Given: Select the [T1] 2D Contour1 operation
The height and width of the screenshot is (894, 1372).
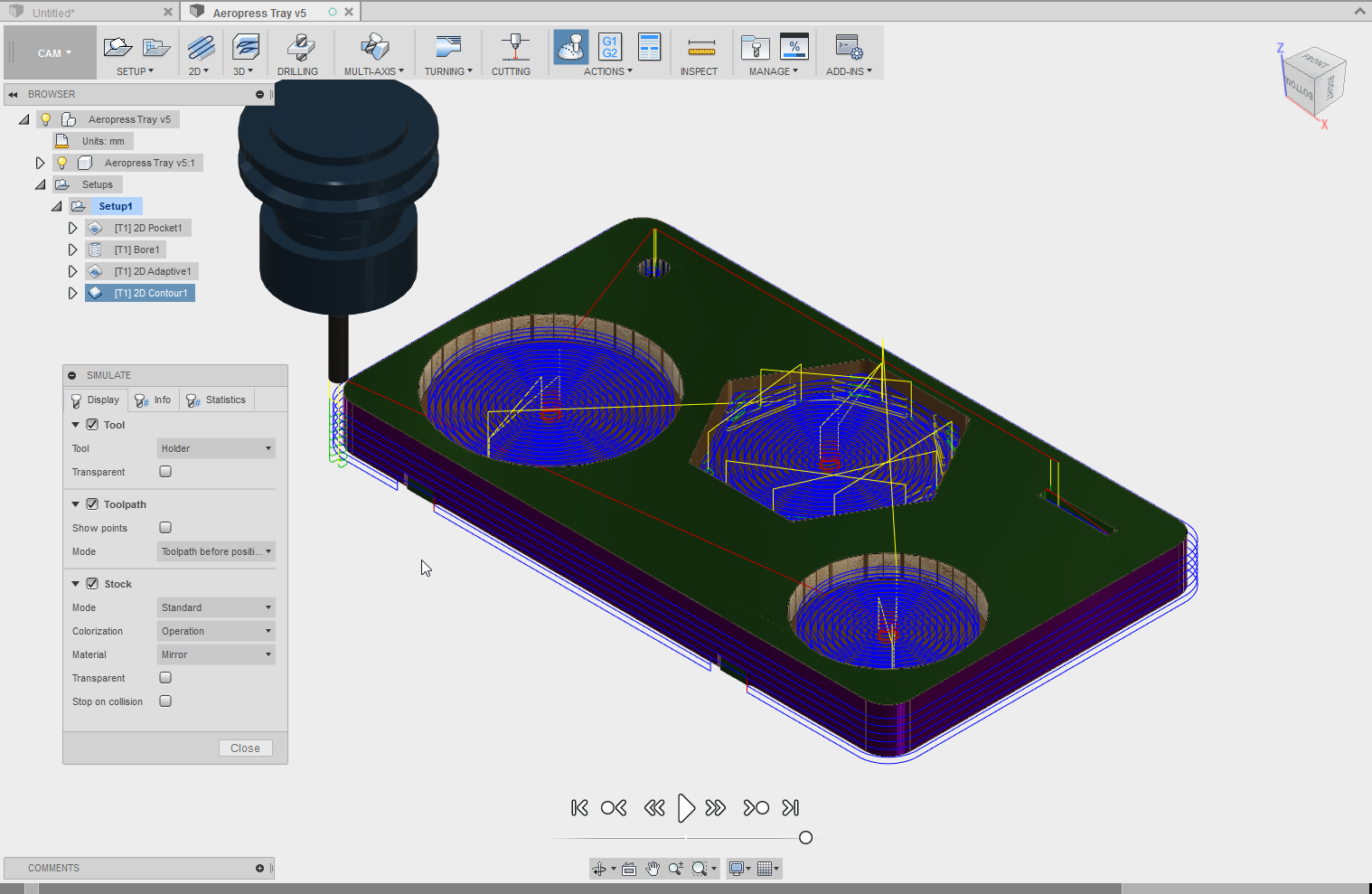Looking at the screenshot, I should tap(140, 293).
